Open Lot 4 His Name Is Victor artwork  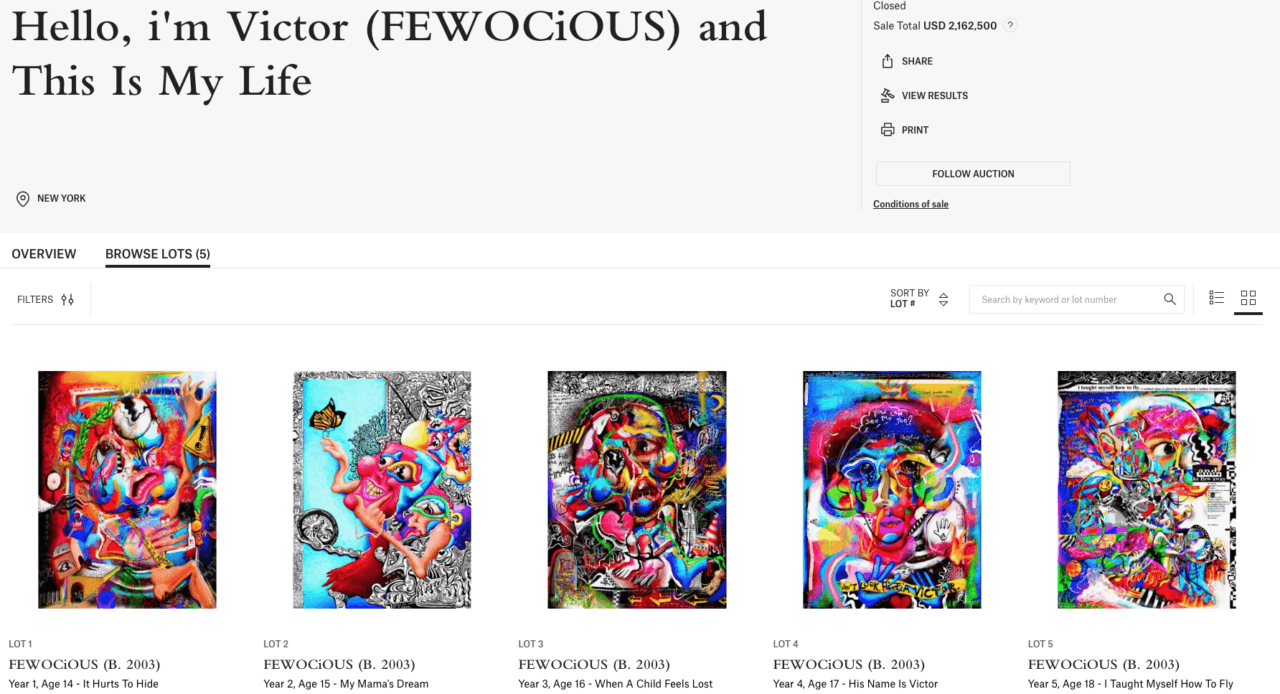pos(892,490)
